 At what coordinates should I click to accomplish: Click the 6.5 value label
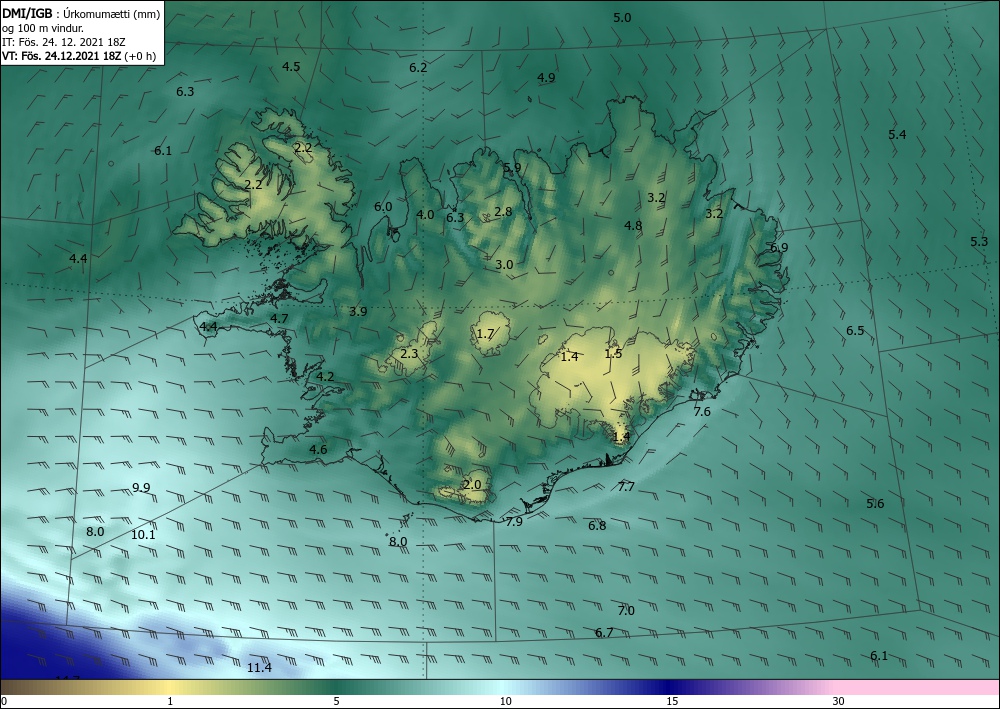[855, 330]
